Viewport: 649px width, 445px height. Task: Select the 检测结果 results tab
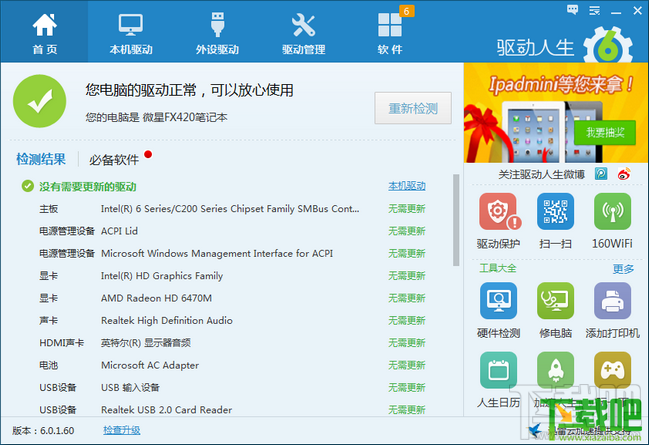[x=41, y=159]
